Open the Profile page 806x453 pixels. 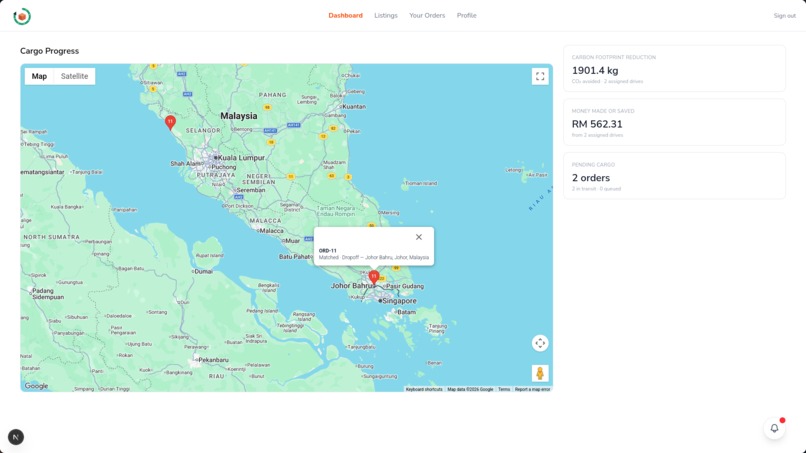point(467,15)
